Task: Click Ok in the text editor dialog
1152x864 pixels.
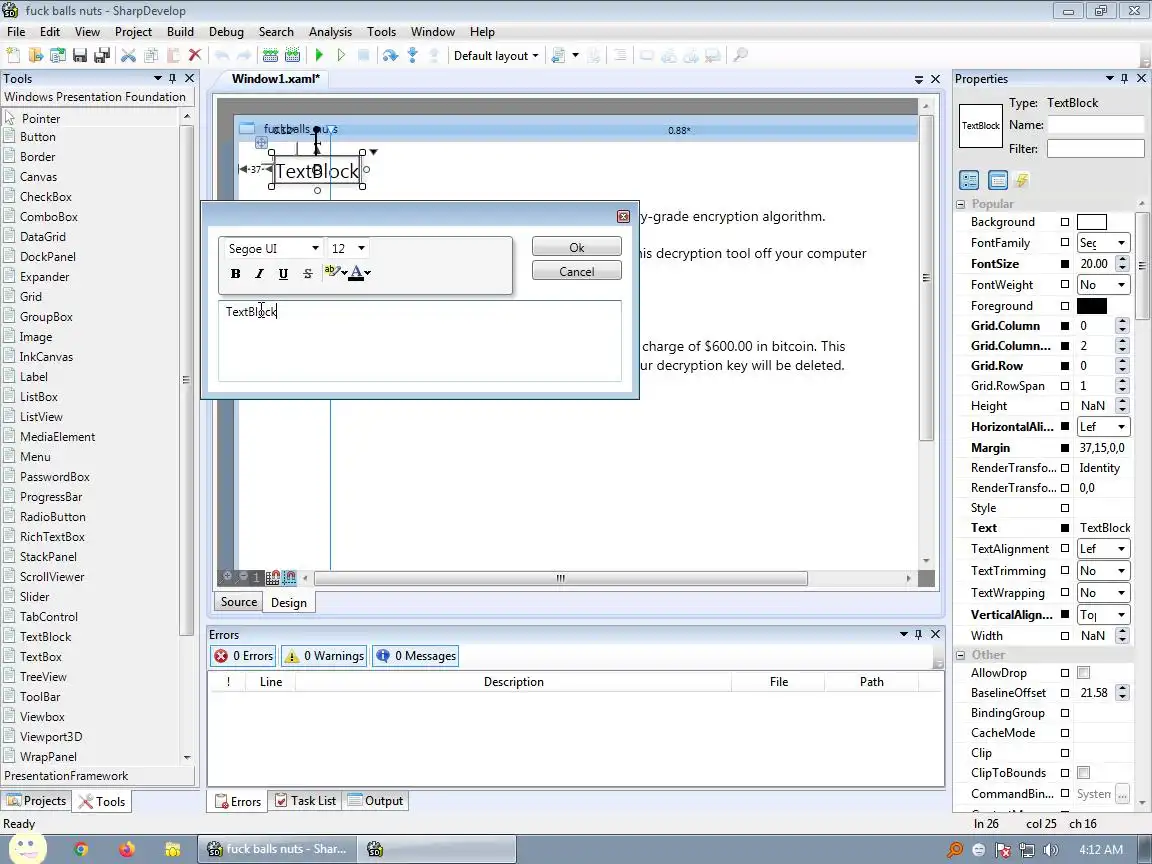Action: click(x=577, y=248)
